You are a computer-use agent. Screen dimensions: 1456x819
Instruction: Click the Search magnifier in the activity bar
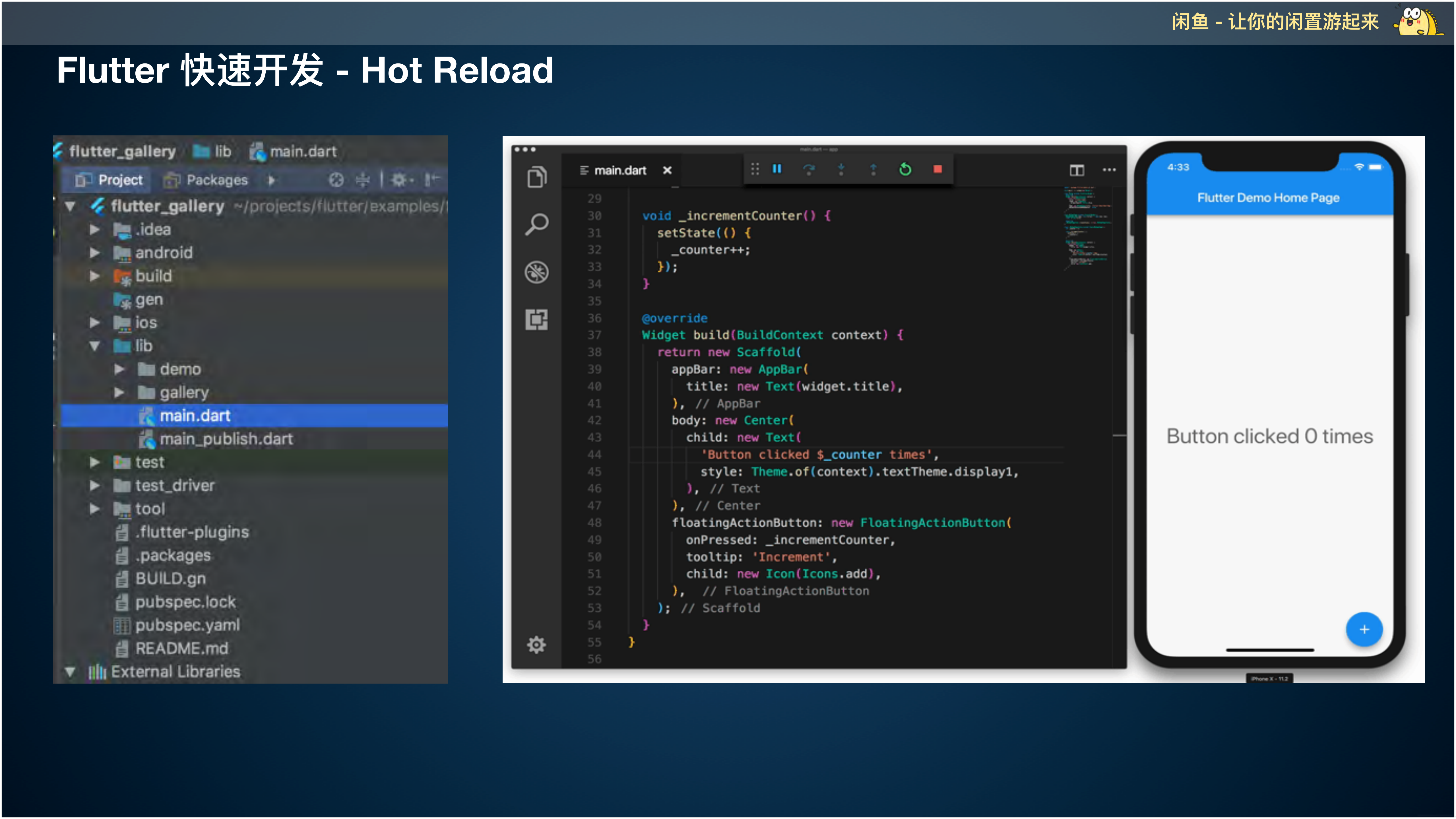[536, 224]
